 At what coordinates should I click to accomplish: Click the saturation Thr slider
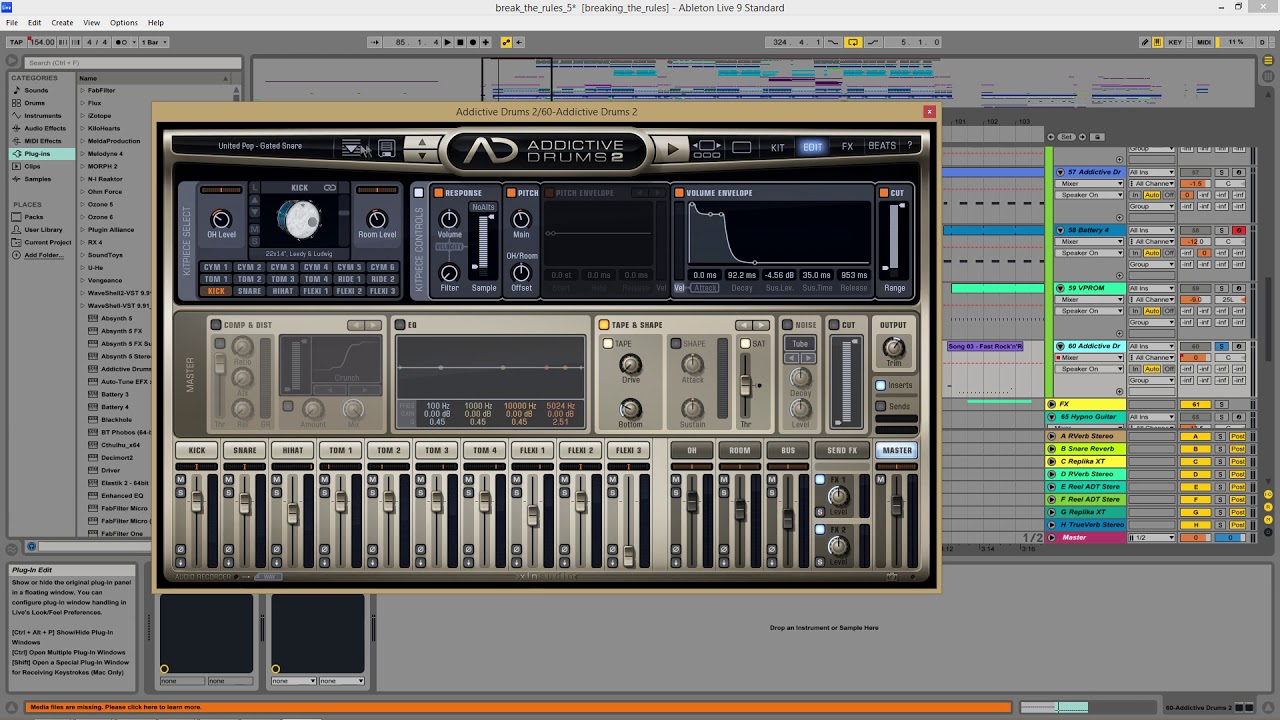745,386
